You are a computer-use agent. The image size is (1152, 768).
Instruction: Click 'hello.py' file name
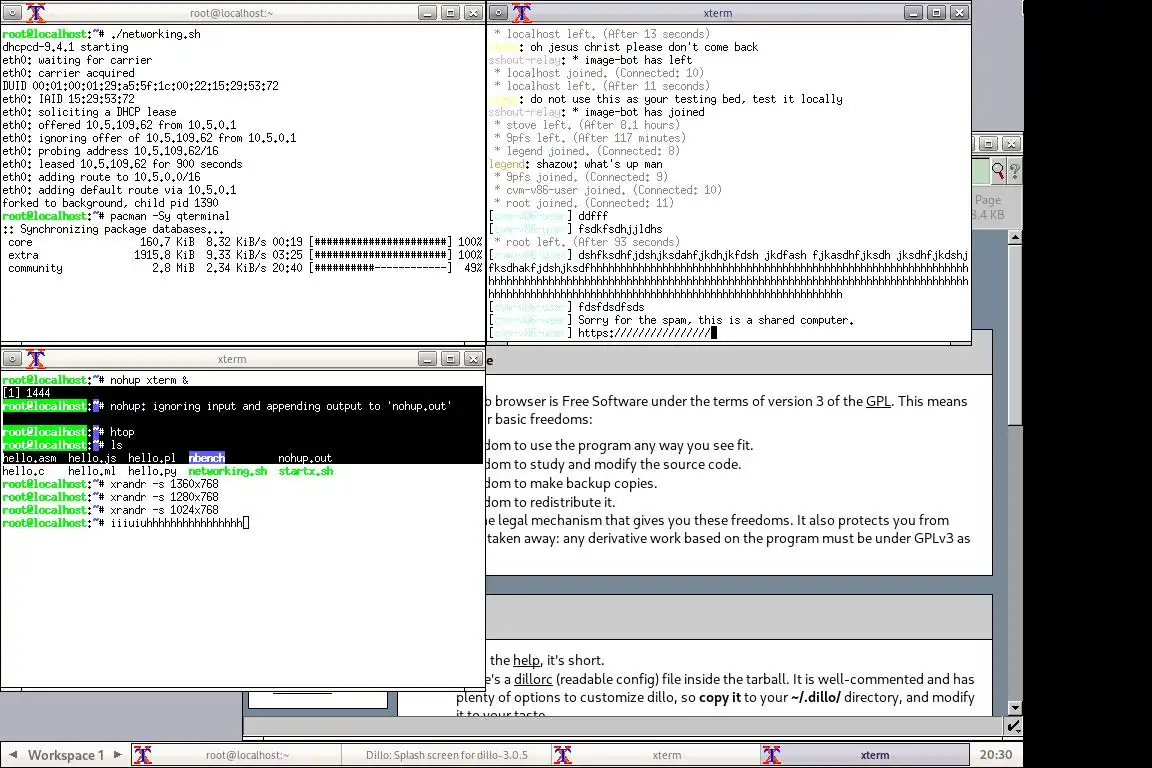(152, 471)
